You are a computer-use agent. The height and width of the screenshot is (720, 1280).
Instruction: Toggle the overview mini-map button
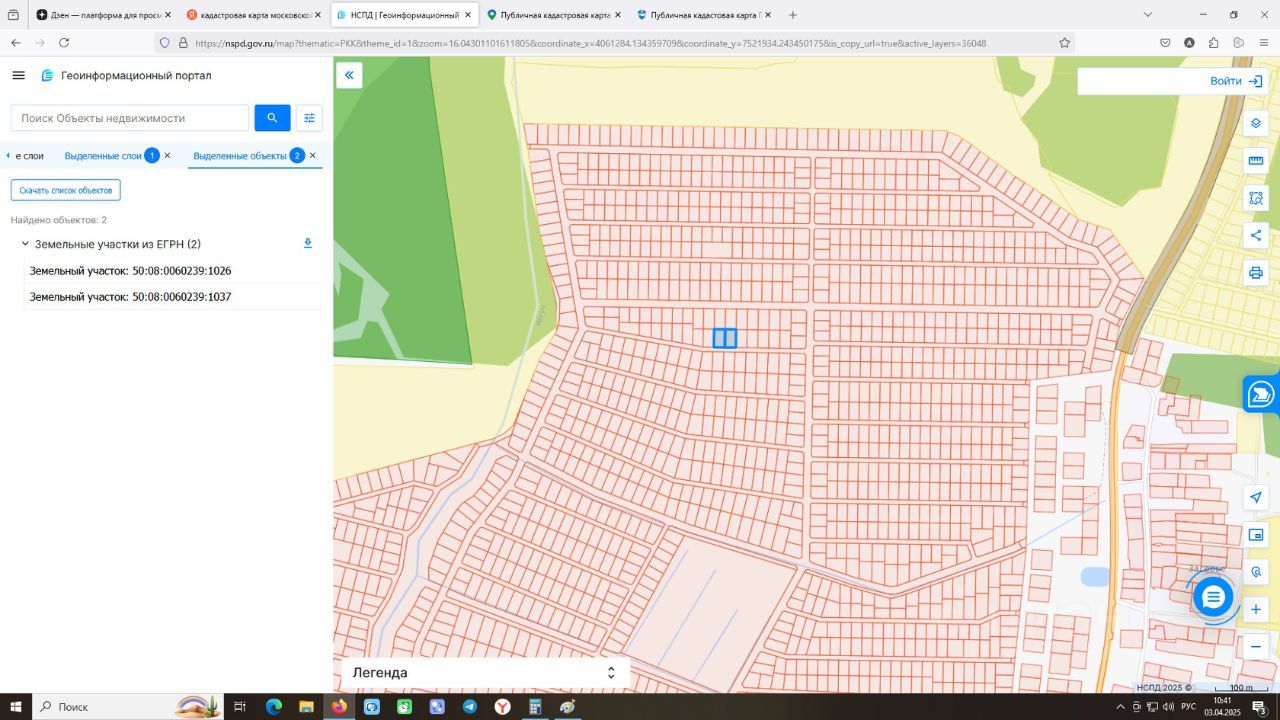(1256, 535)
